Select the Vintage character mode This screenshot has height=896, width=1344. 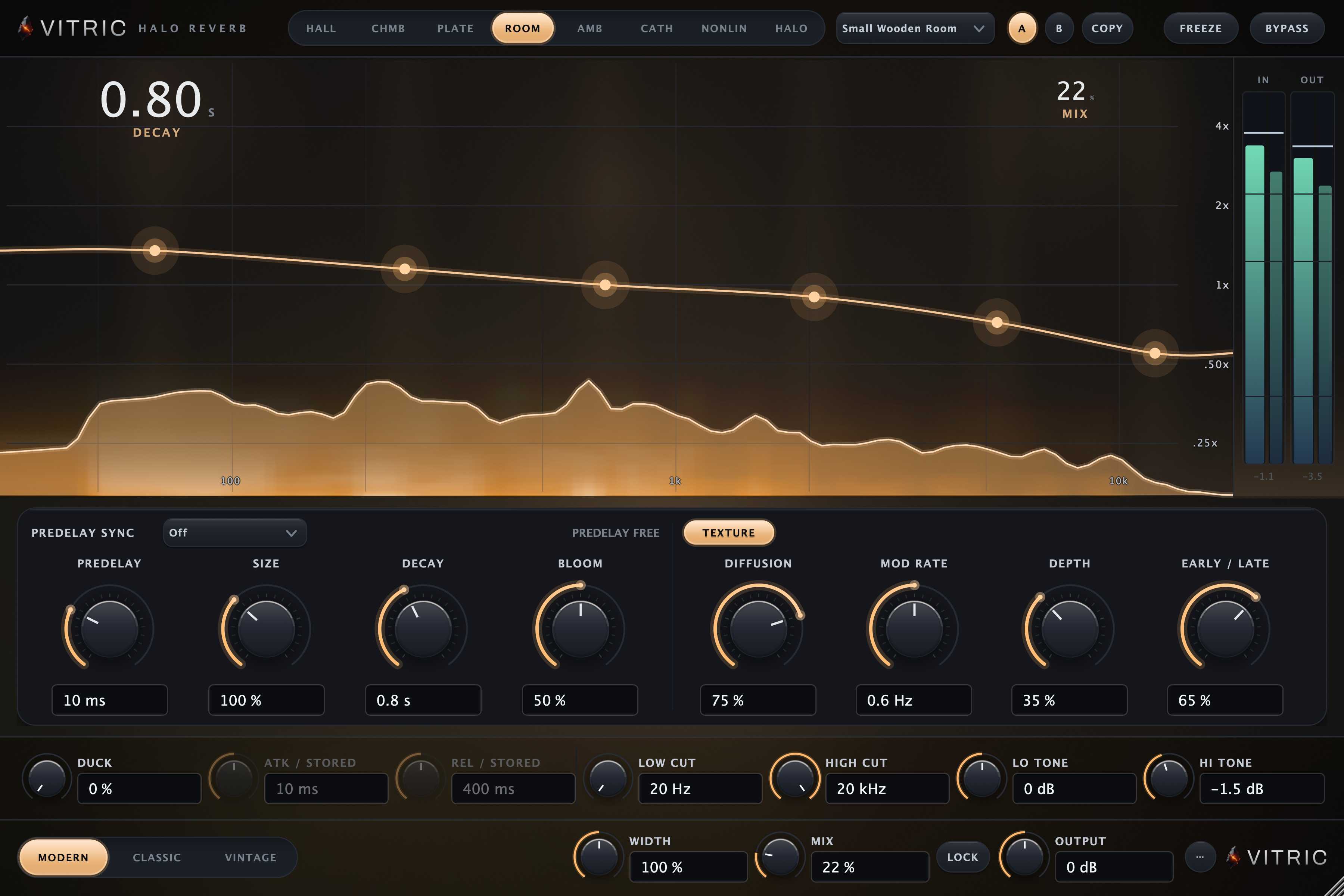click(x=250, y=857)
